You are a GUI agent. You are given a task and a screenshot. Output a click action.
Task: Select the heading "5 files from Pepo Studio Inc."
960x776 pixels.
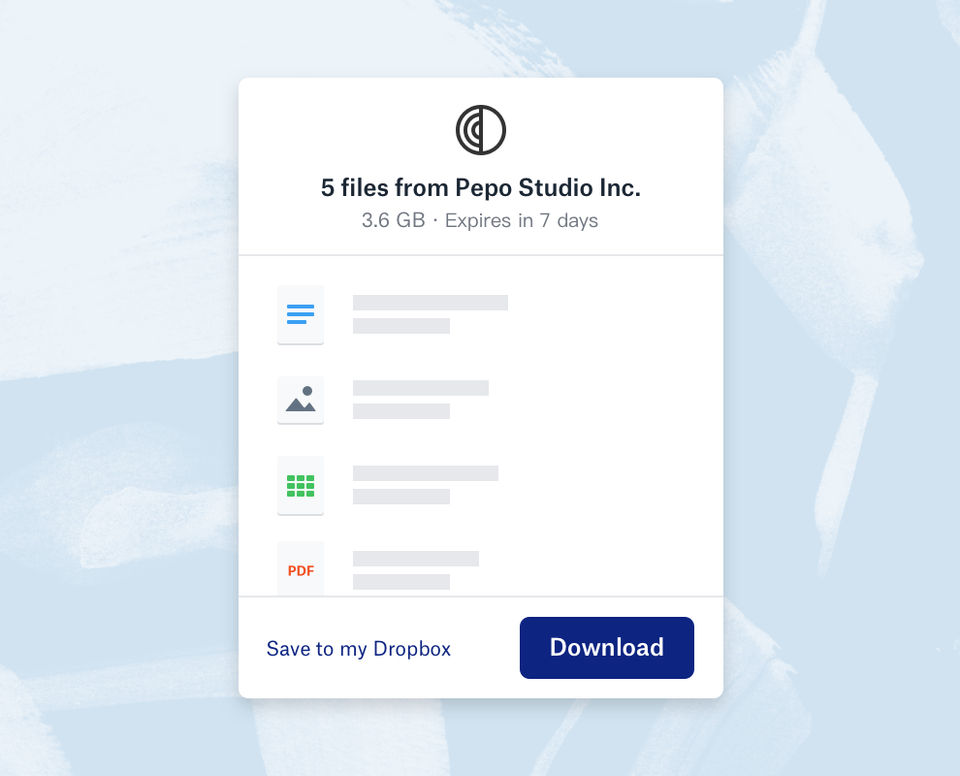(481, 187)
